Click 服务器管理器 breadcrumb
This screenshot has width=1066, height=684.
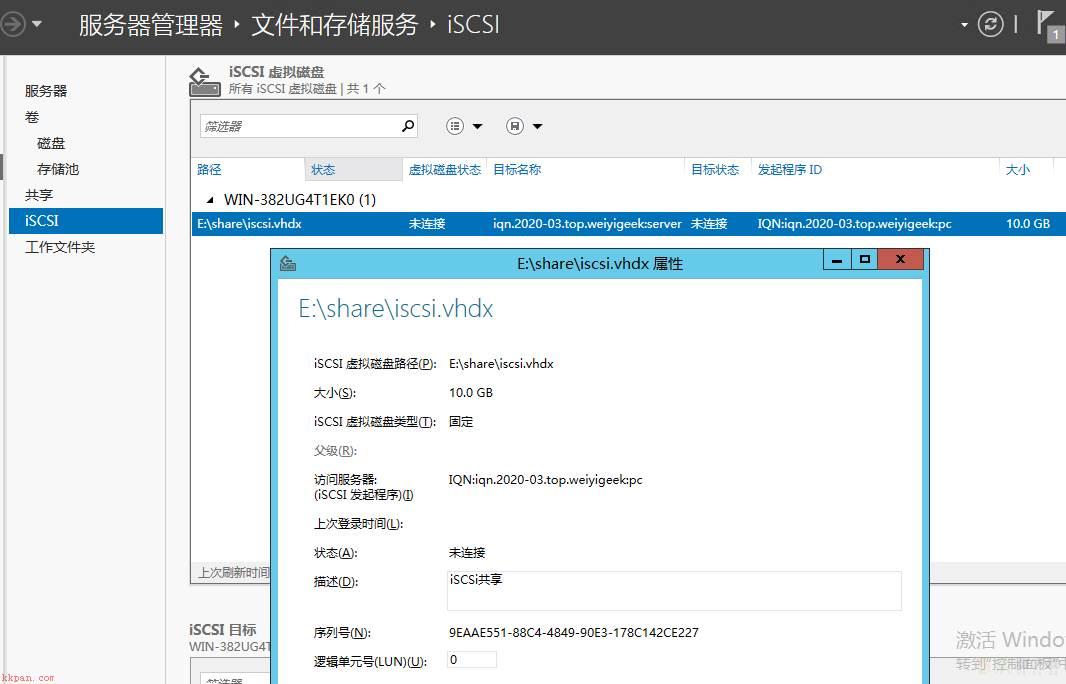(150, 25)
